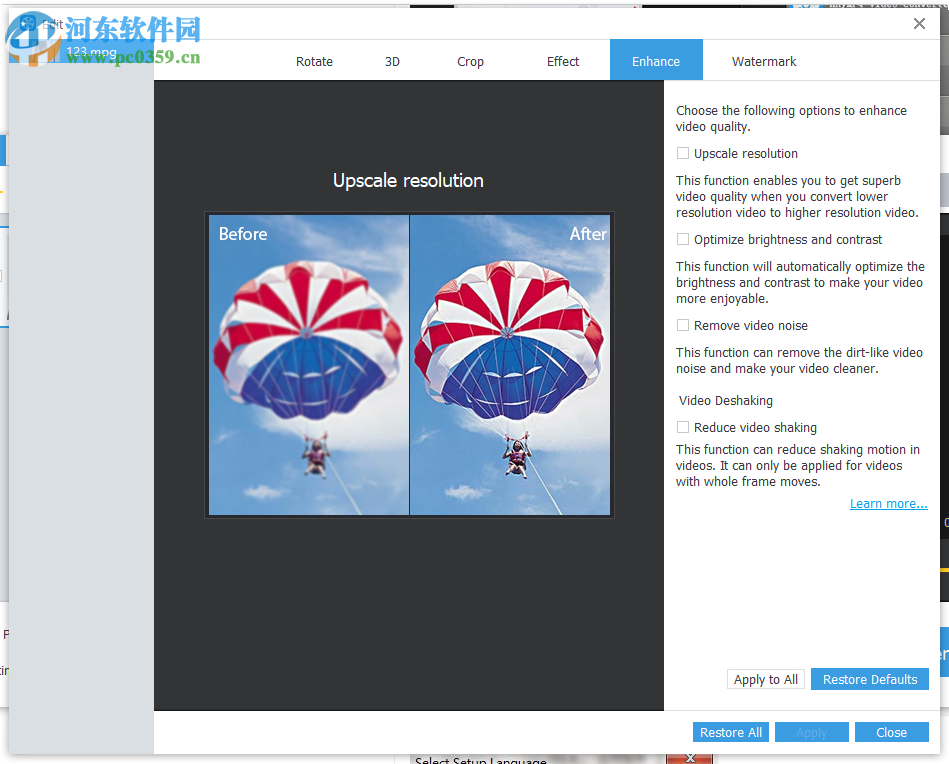
Task: Close the Select Setup Language dialog
Action: point(689,757)
